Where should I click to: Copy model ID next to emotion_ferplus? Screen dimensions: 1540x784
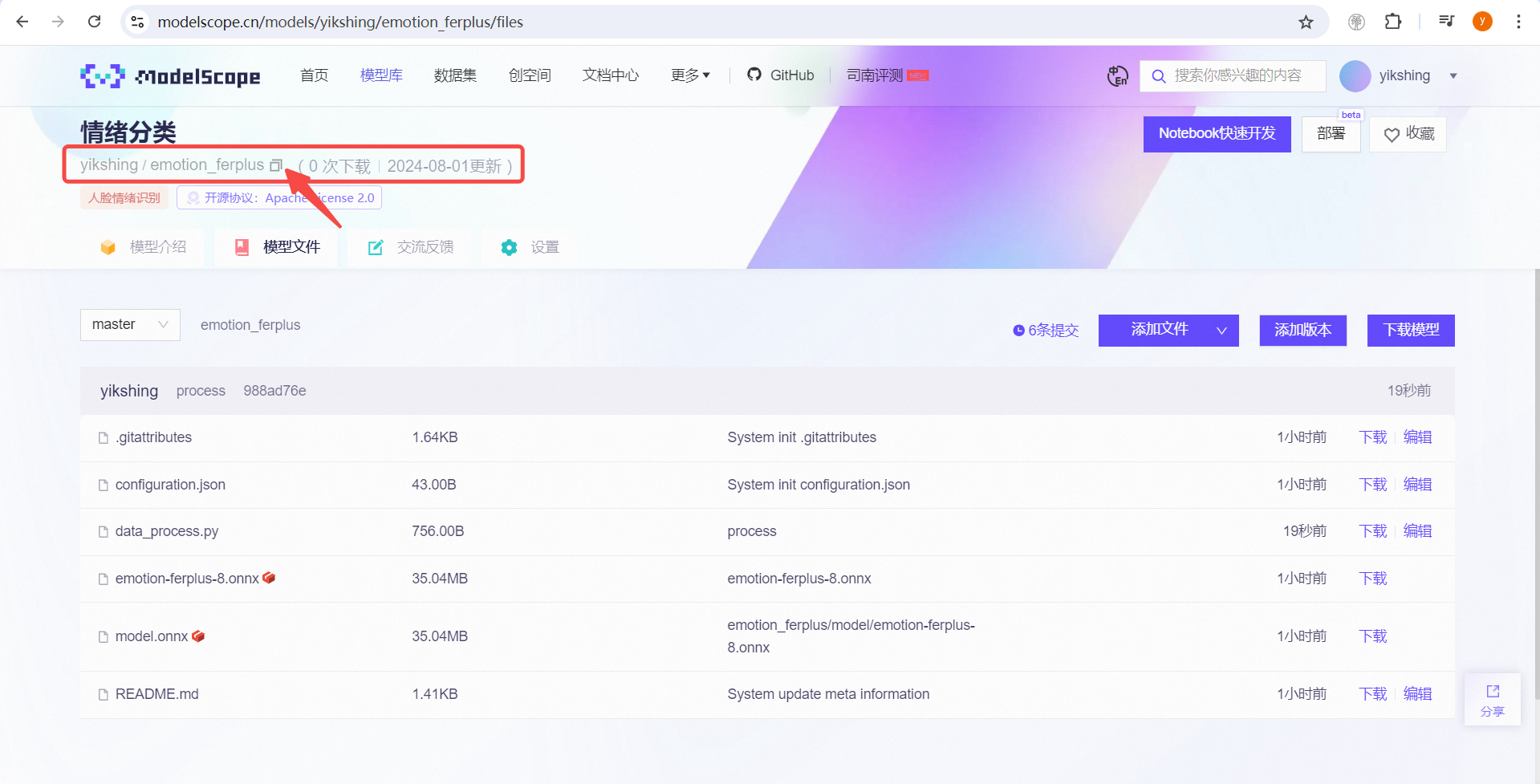(x=276, y=165)
